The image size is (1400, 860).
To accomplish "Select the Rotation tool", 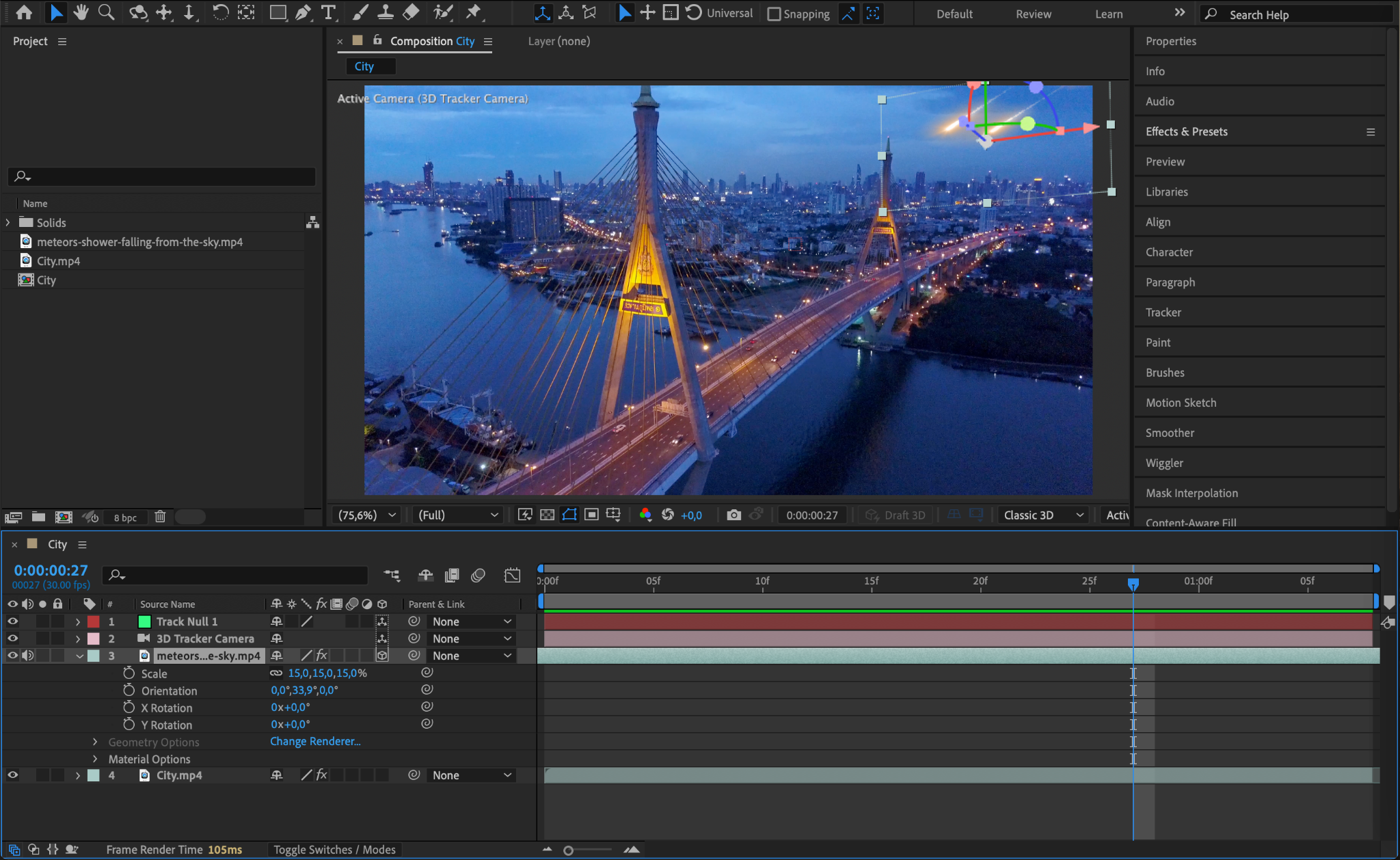I will (220, 12).
